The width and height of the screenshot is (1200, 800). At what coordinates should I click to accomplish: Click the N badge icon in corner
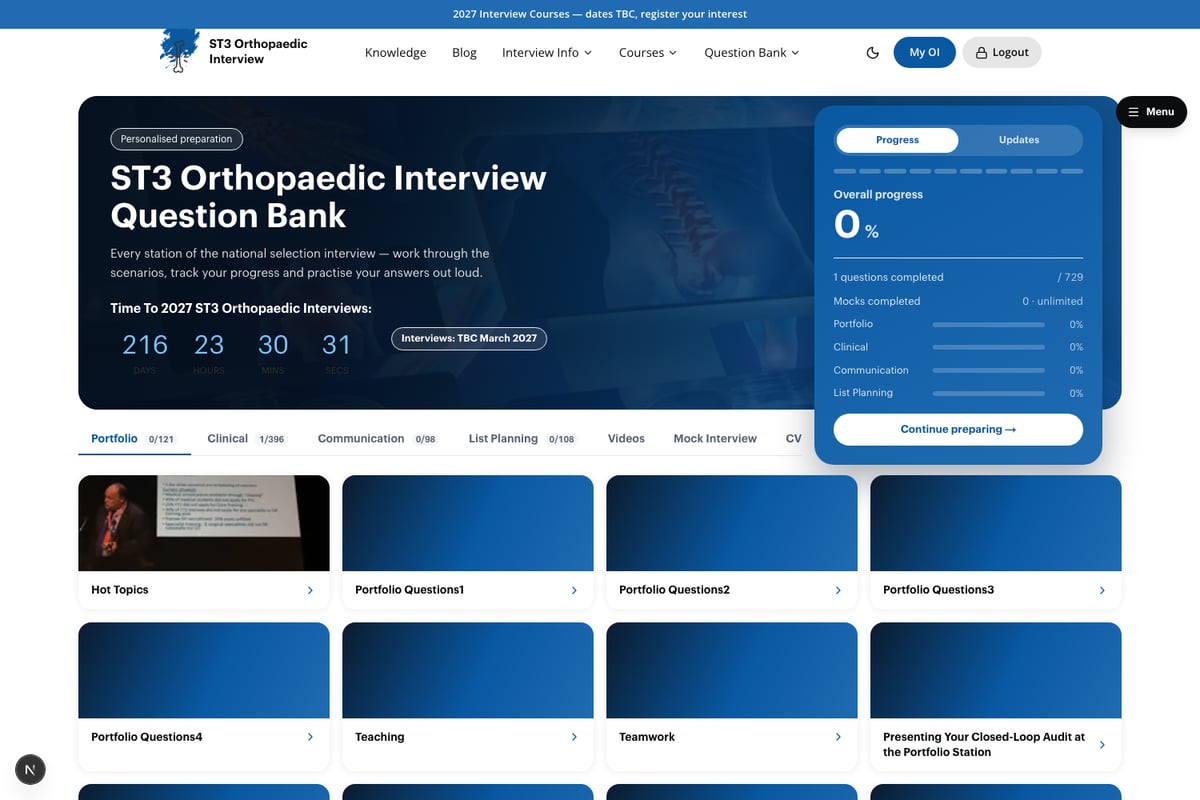coord(30,769)
